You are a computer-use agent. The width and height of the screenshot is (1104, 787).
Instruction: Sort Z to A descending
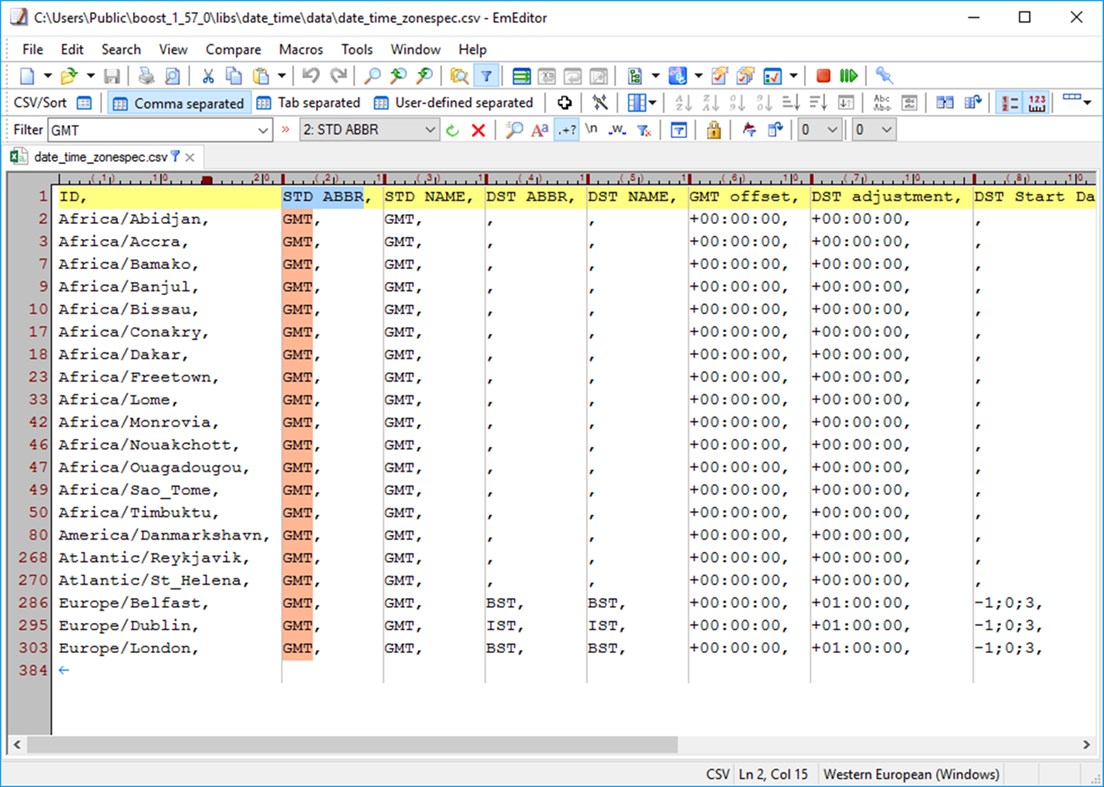pos(710,103)
